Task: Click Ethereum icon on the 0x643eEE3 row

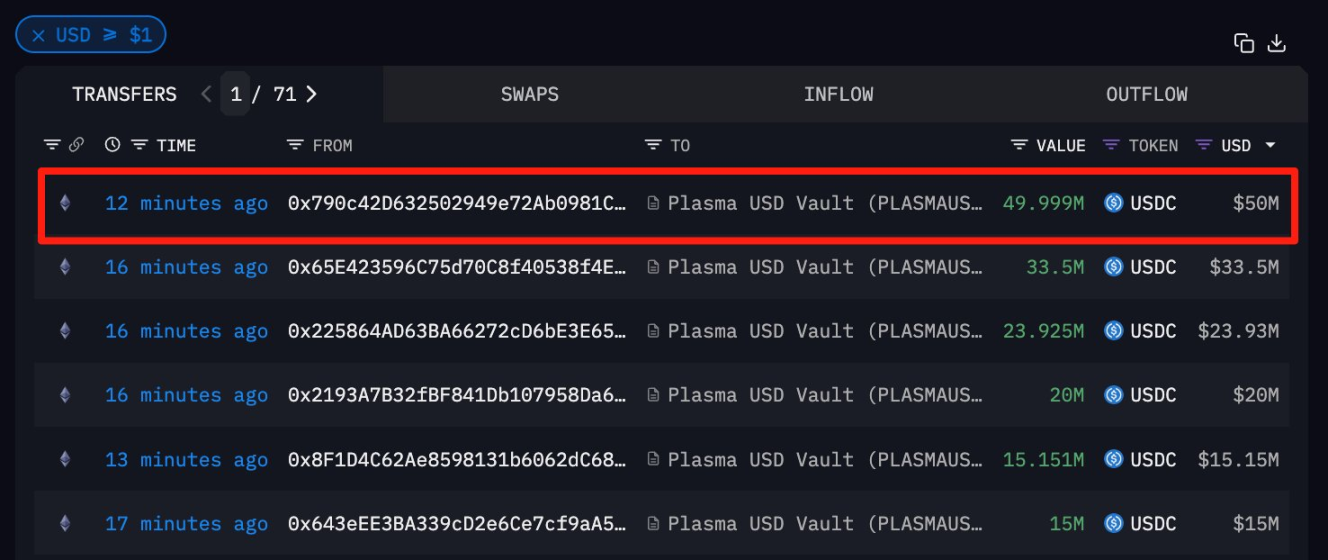Action: [65, 523]
